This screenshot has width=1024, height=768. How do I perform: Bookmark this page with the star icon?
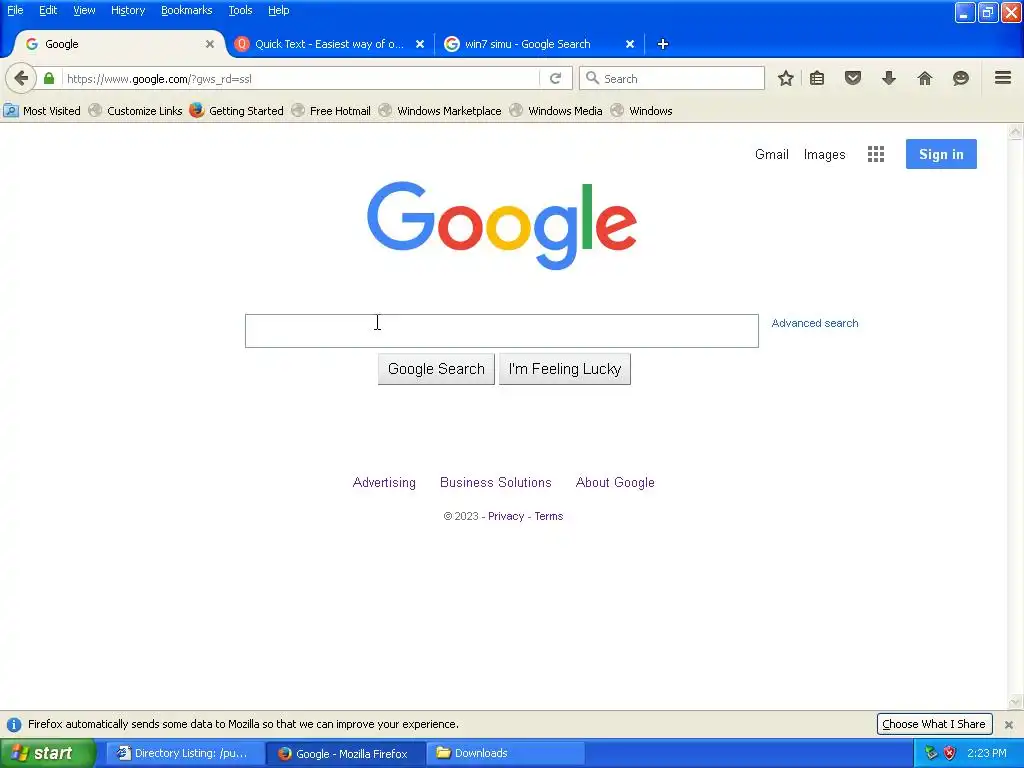tap(786, 78)
